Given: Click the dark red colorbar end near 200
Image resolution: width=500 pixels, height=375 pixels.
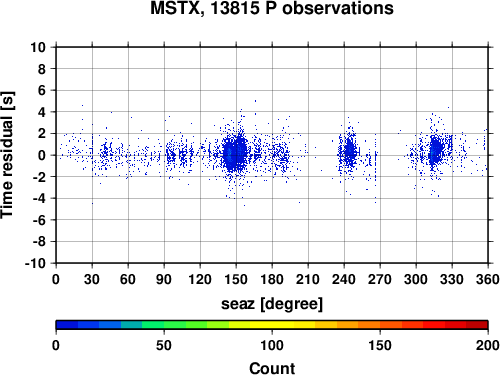Looking at the screenshot, I should [477, 325].
